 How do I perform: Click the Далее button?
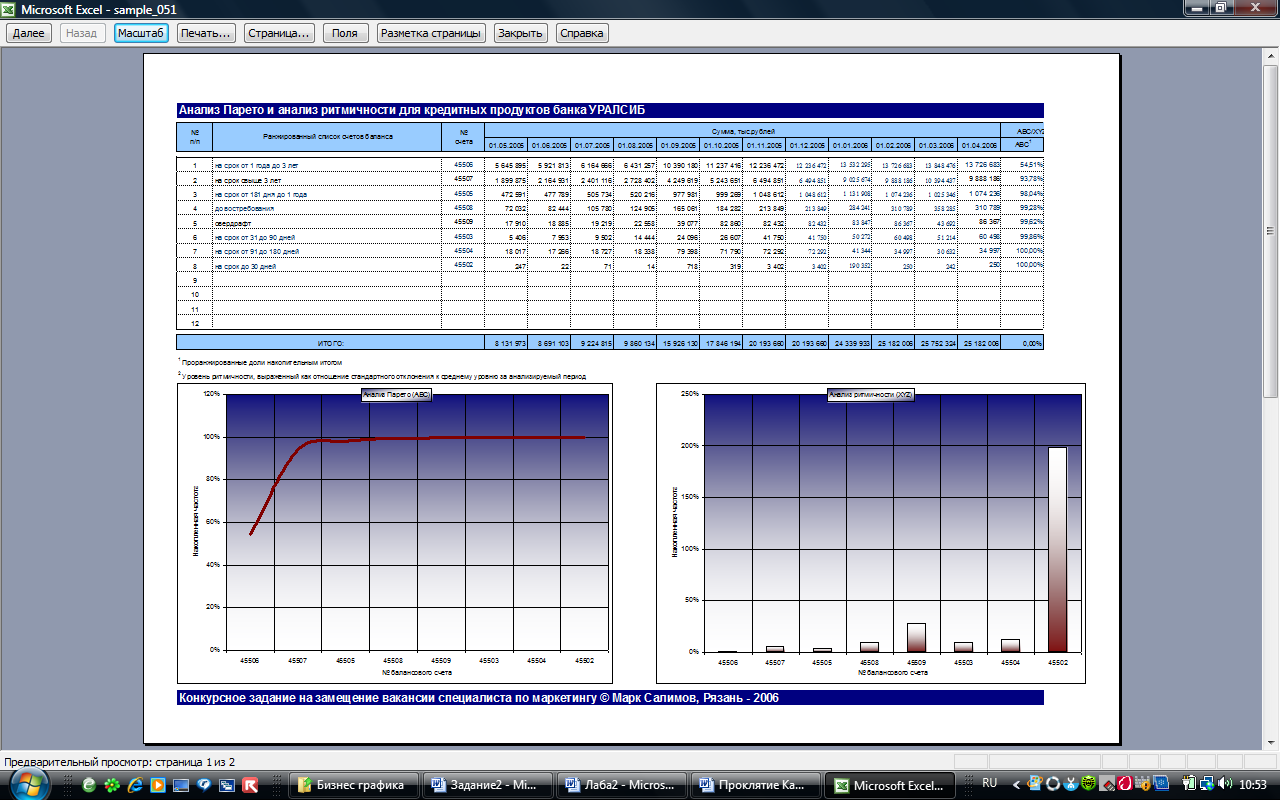click(29, 33)
